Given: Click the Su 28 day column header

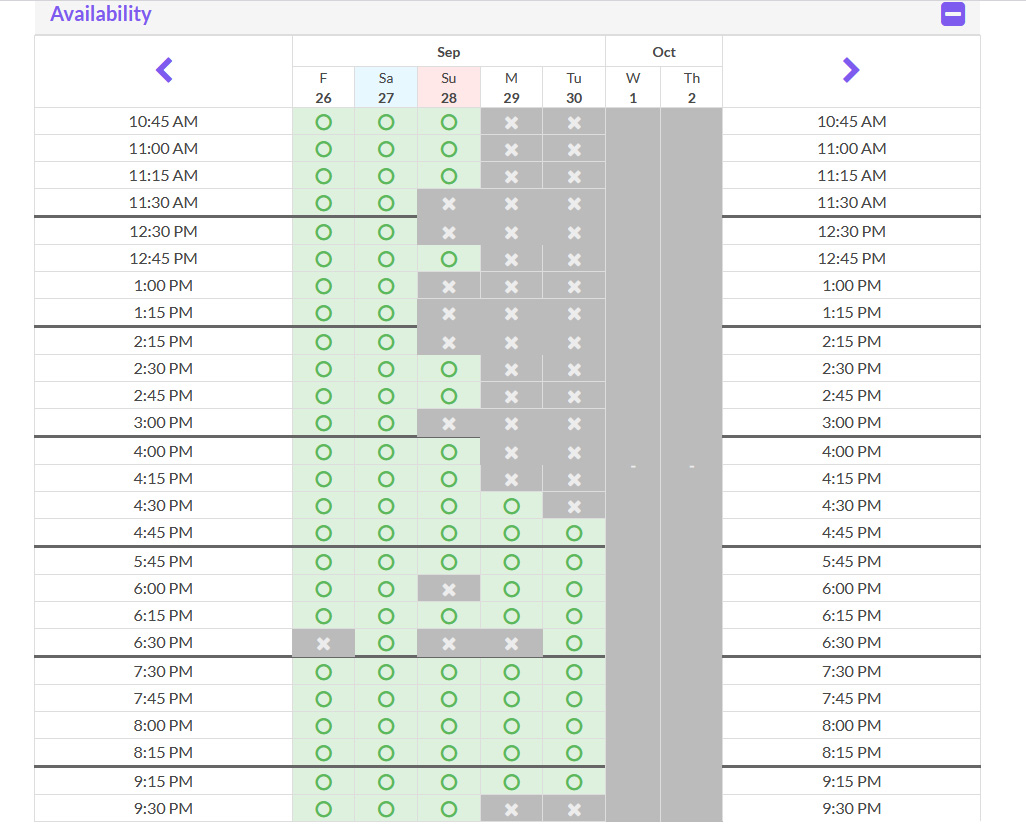Looking at the screenshot, I should pyautogui.click(x=449, y=88).
